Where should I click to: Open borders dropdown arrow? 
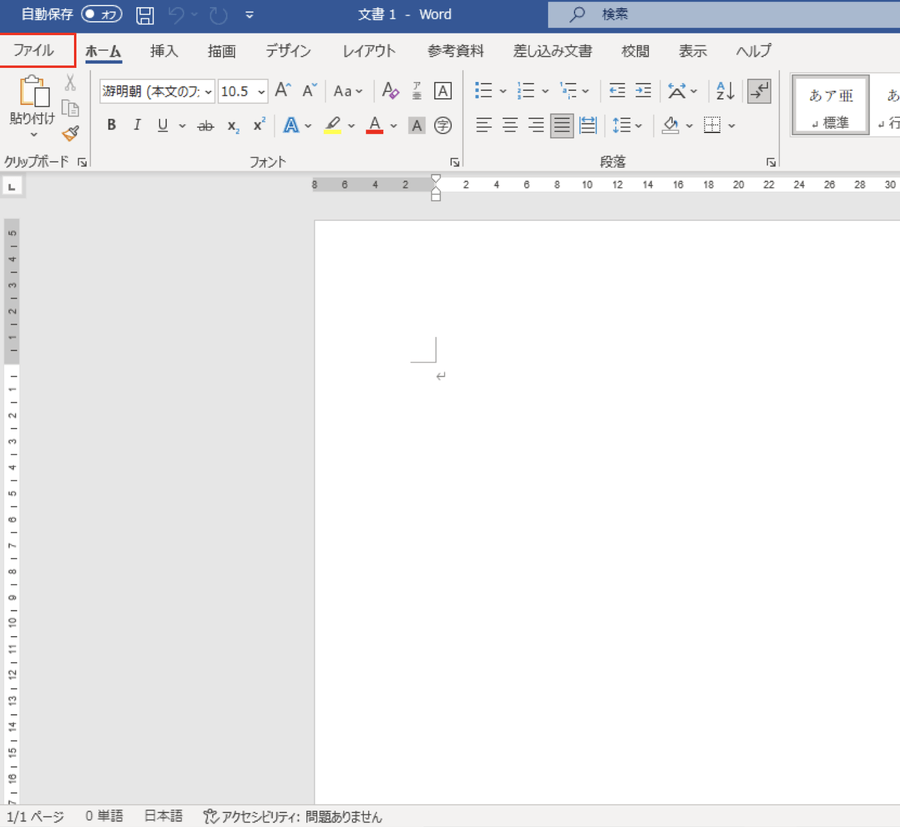coord(732,126)
